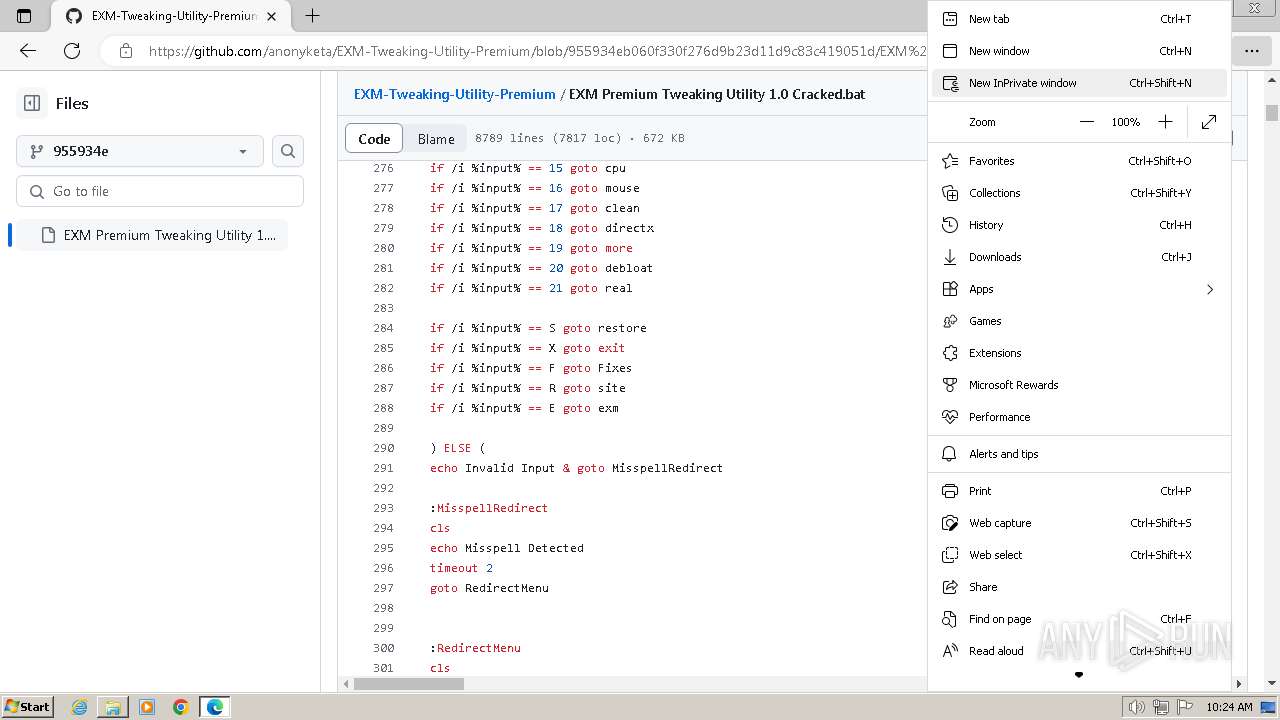Open New InPrivate window
The width and height of the screenshot is (1280, 720).
[1079, 83]
